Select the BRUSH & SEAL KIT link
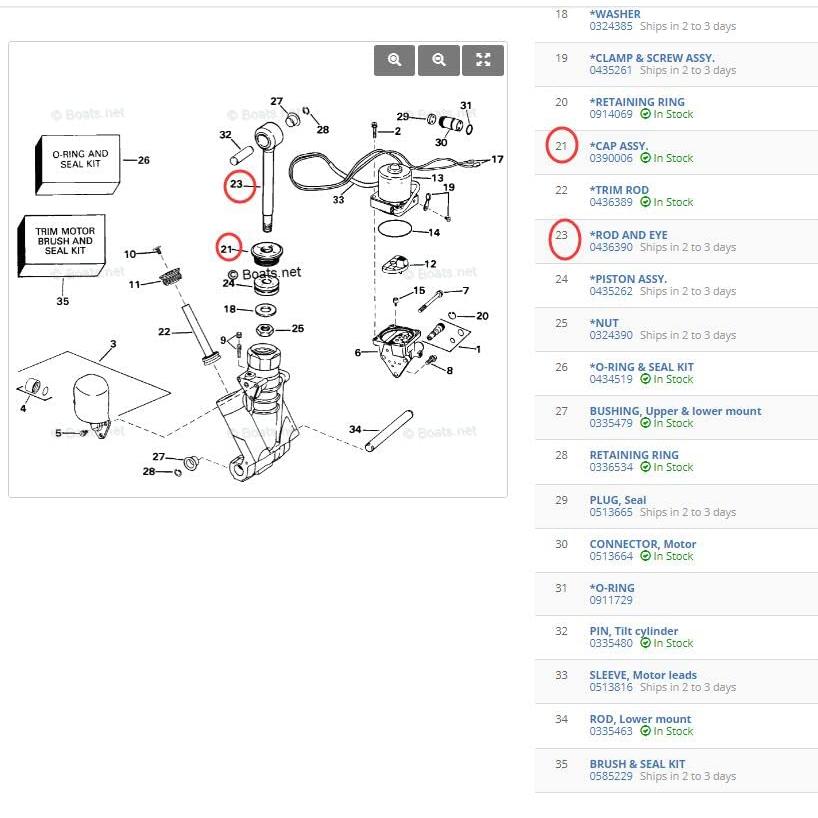The height and width of the screenshot is (818, 818). [637, 764]
